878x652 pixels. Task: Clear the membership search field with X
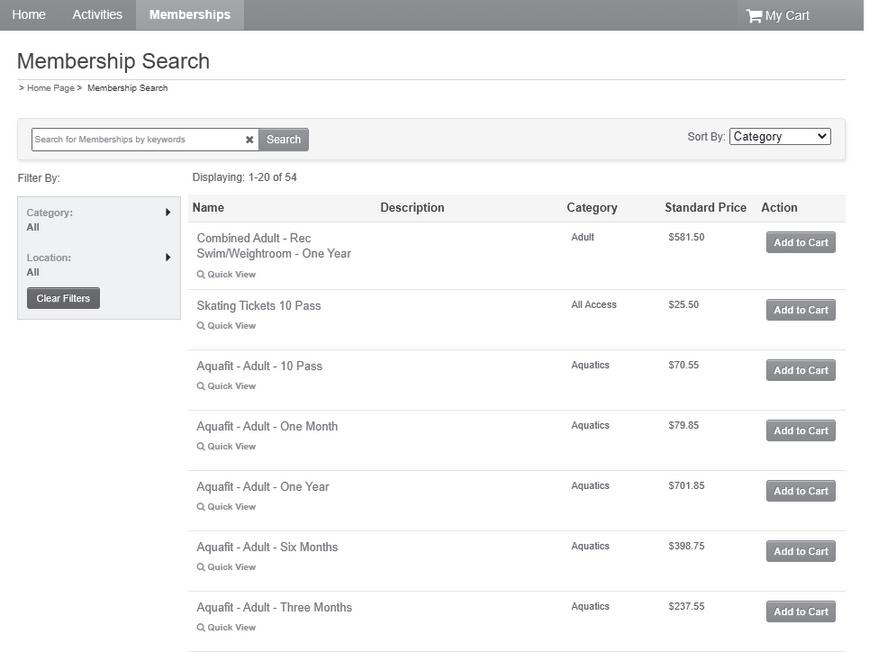point(249,140)
